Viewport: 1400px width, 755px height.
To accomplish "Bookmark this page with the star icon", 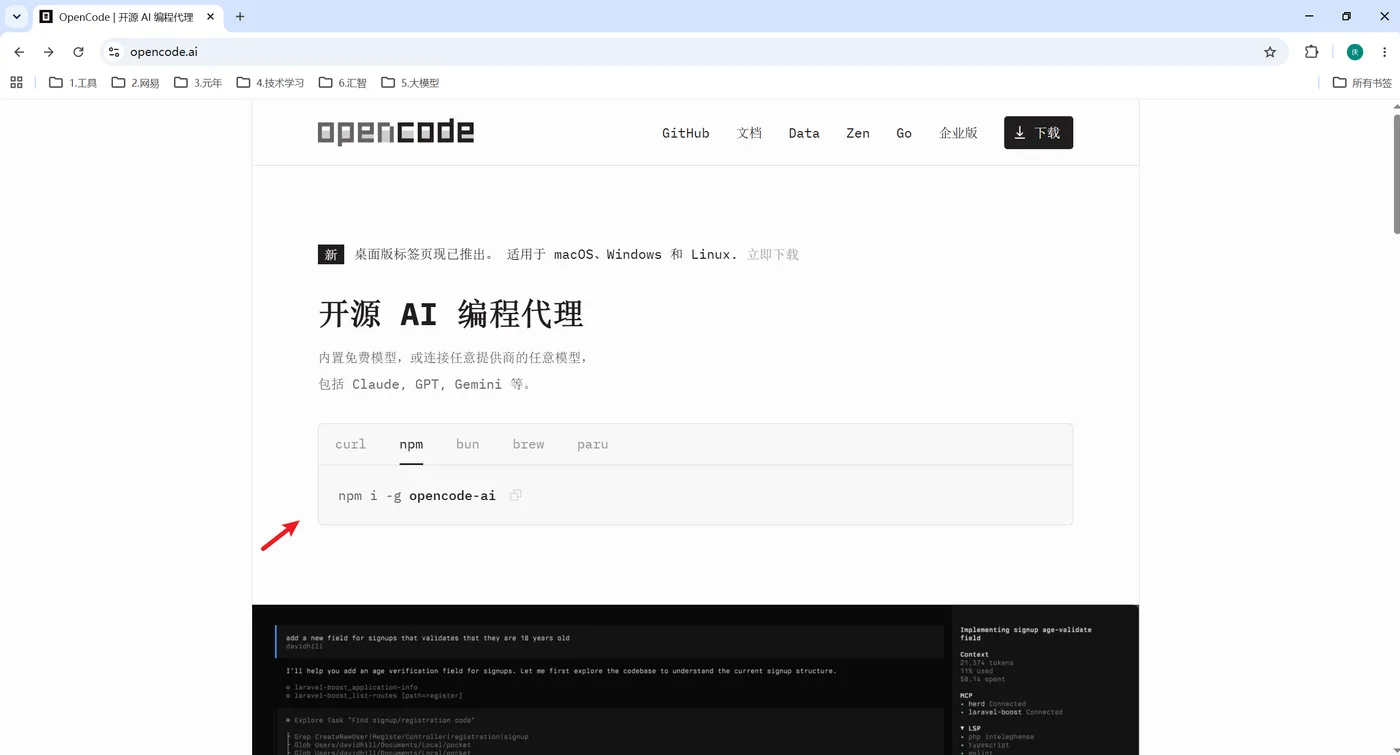I will click(x=1270, y=52).
